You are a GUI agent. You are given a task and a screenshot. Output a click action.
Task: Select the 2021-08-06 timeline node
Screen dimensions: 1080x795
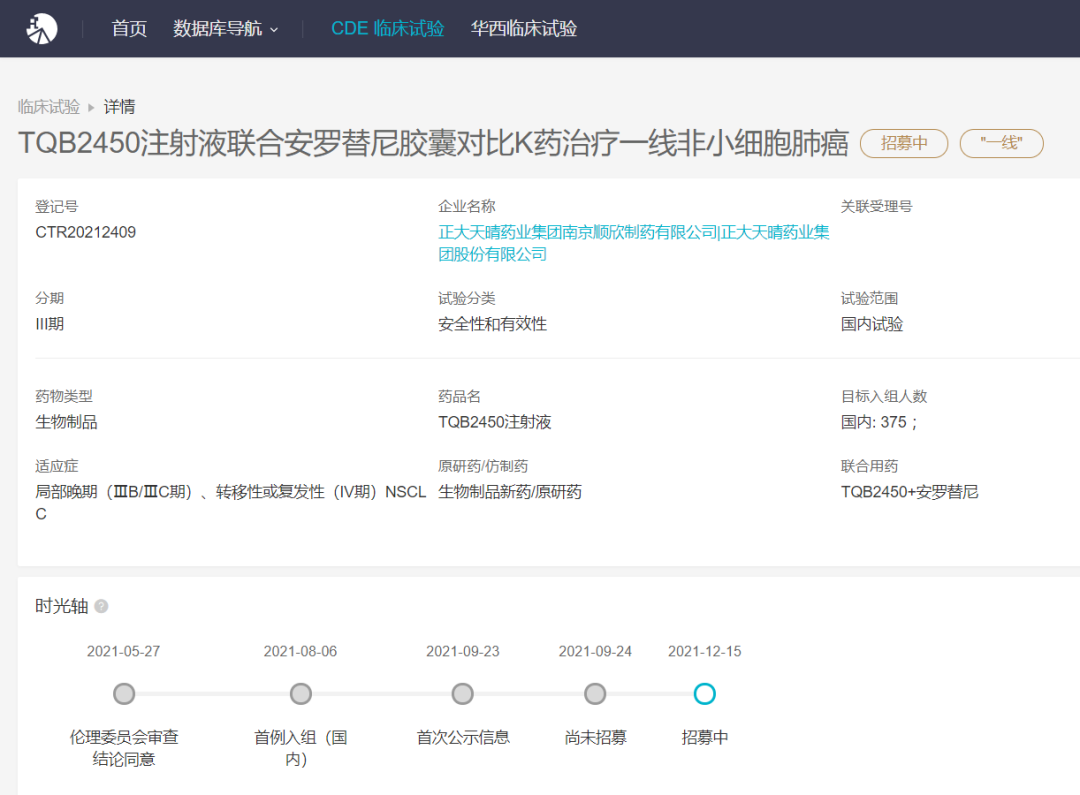300,694
